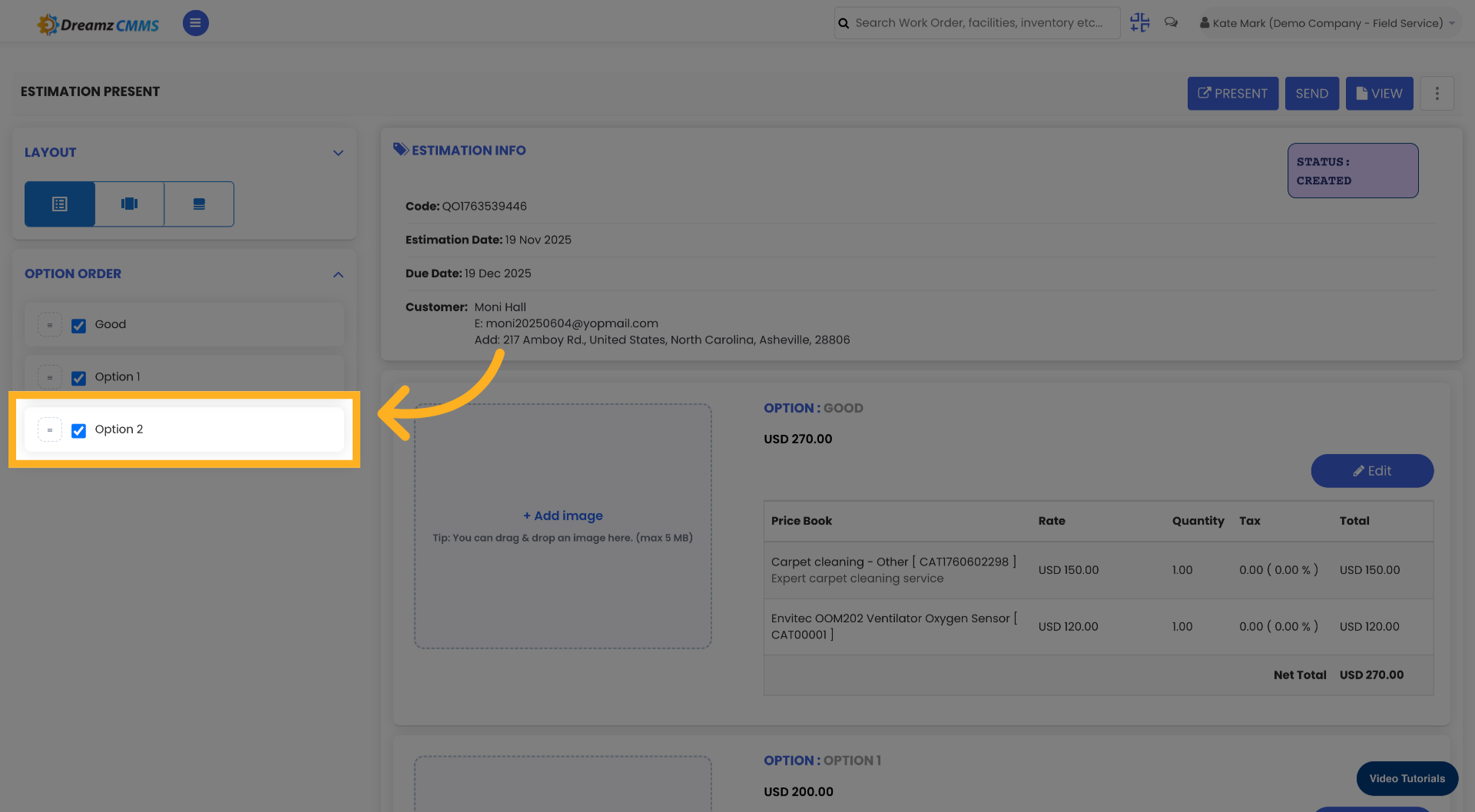Click the ESTIMATION INFO tag icon
Viewport: 1475px width, 812px height.
[400, 149]
